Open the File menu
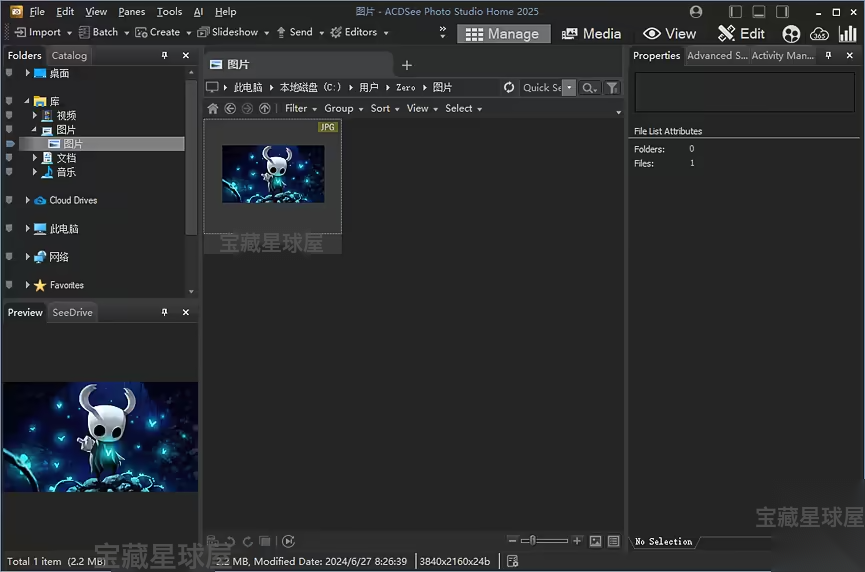Viewport: 865px width, 572px height. tap(37, 12)
